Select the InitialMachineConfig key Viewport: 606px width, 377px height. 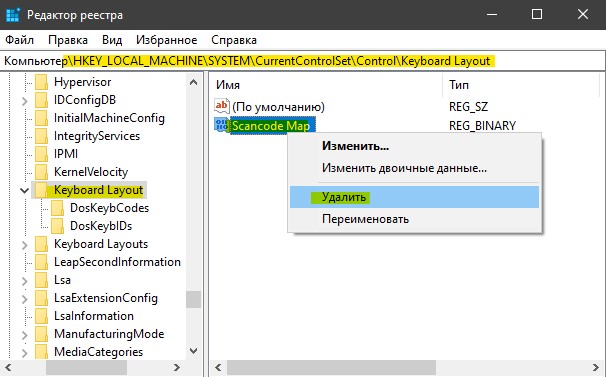point(109,118)
